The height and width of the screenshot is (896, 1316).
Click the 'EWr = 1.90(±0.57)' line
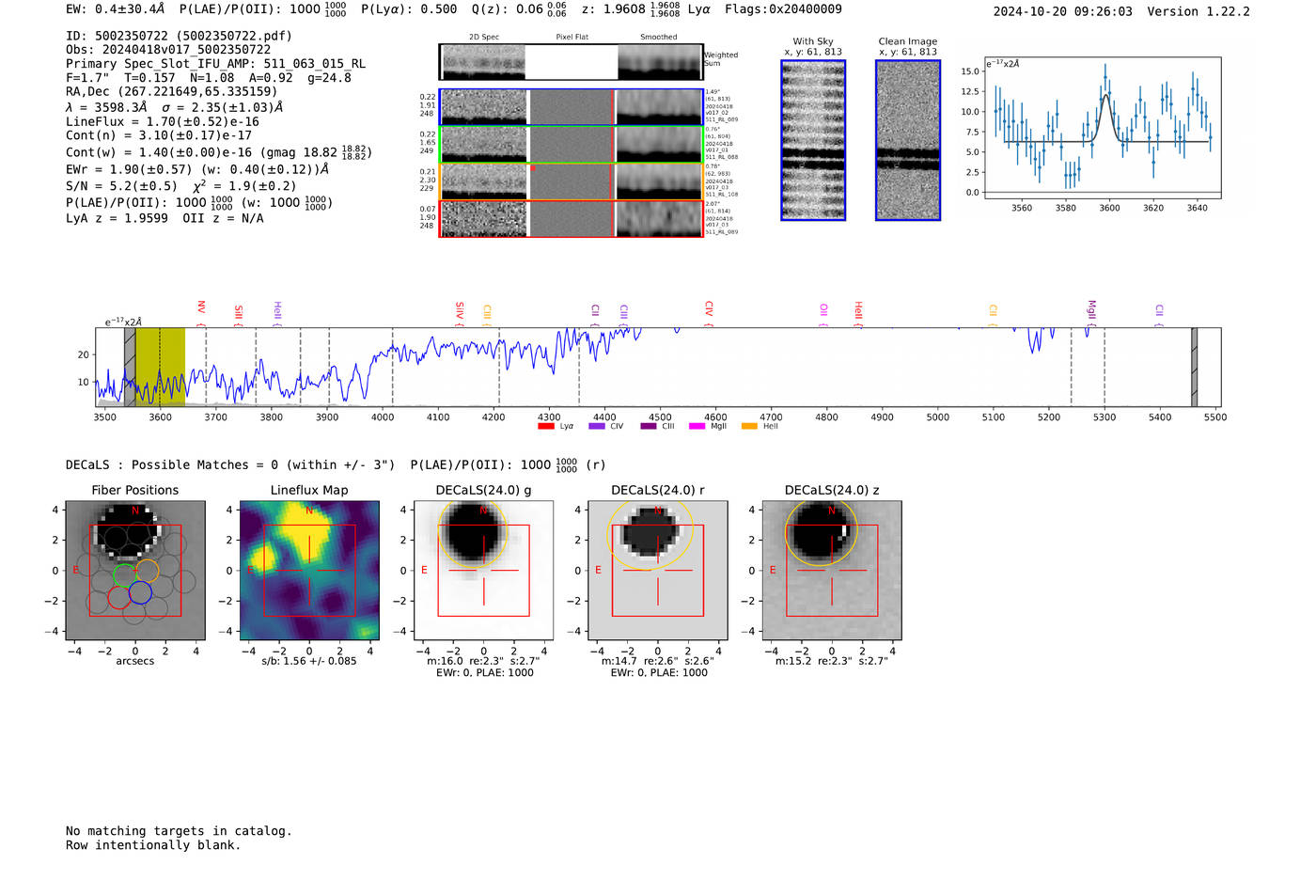[x=197, y=169]
